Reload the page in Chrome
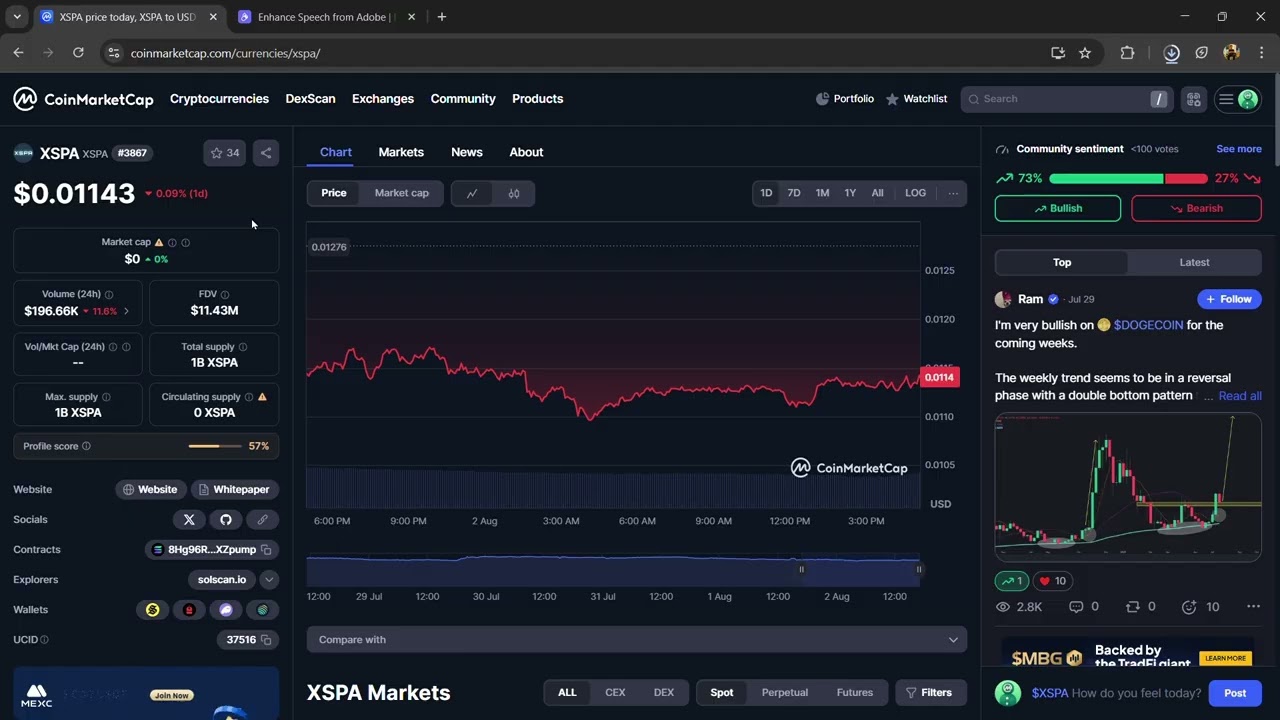 (78, 53)
